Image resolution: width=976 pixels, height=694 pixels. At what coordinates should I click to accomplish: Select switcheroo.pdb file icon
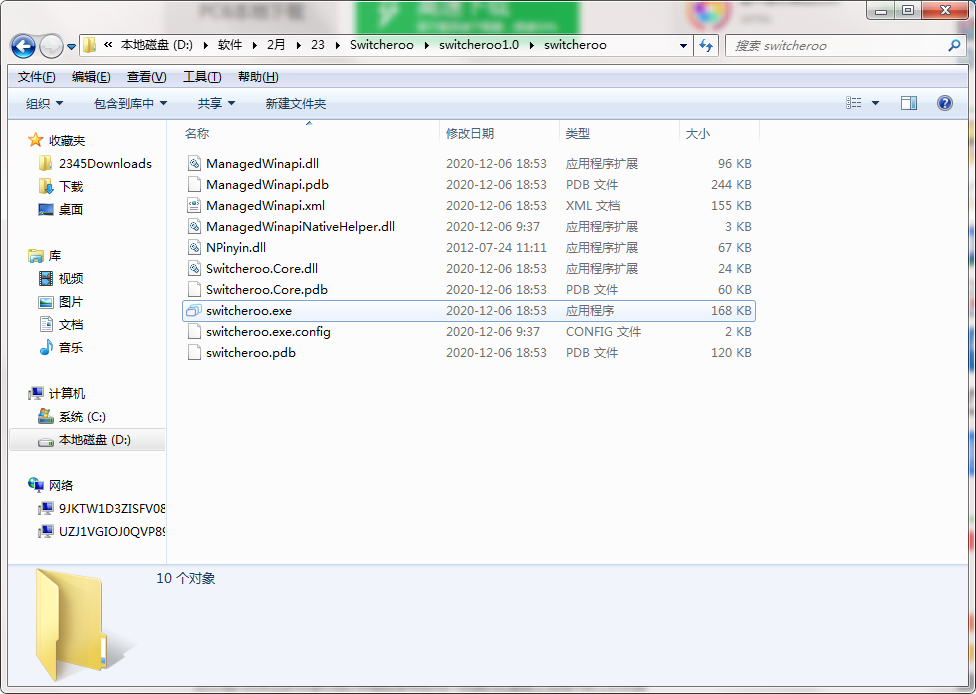(194, 352)
